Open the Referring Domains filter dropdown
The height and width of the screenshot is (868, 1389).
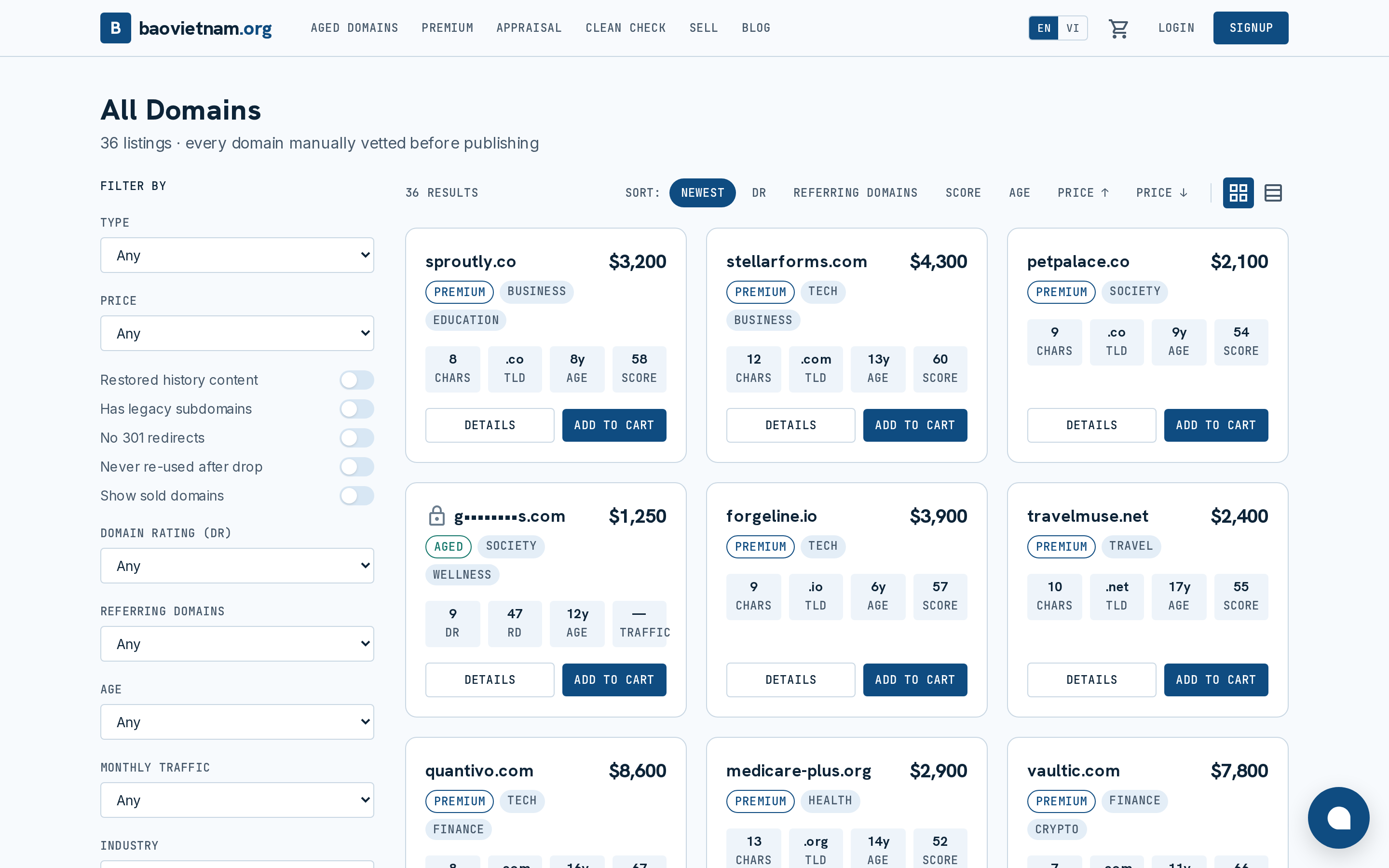tap(237, 644)
